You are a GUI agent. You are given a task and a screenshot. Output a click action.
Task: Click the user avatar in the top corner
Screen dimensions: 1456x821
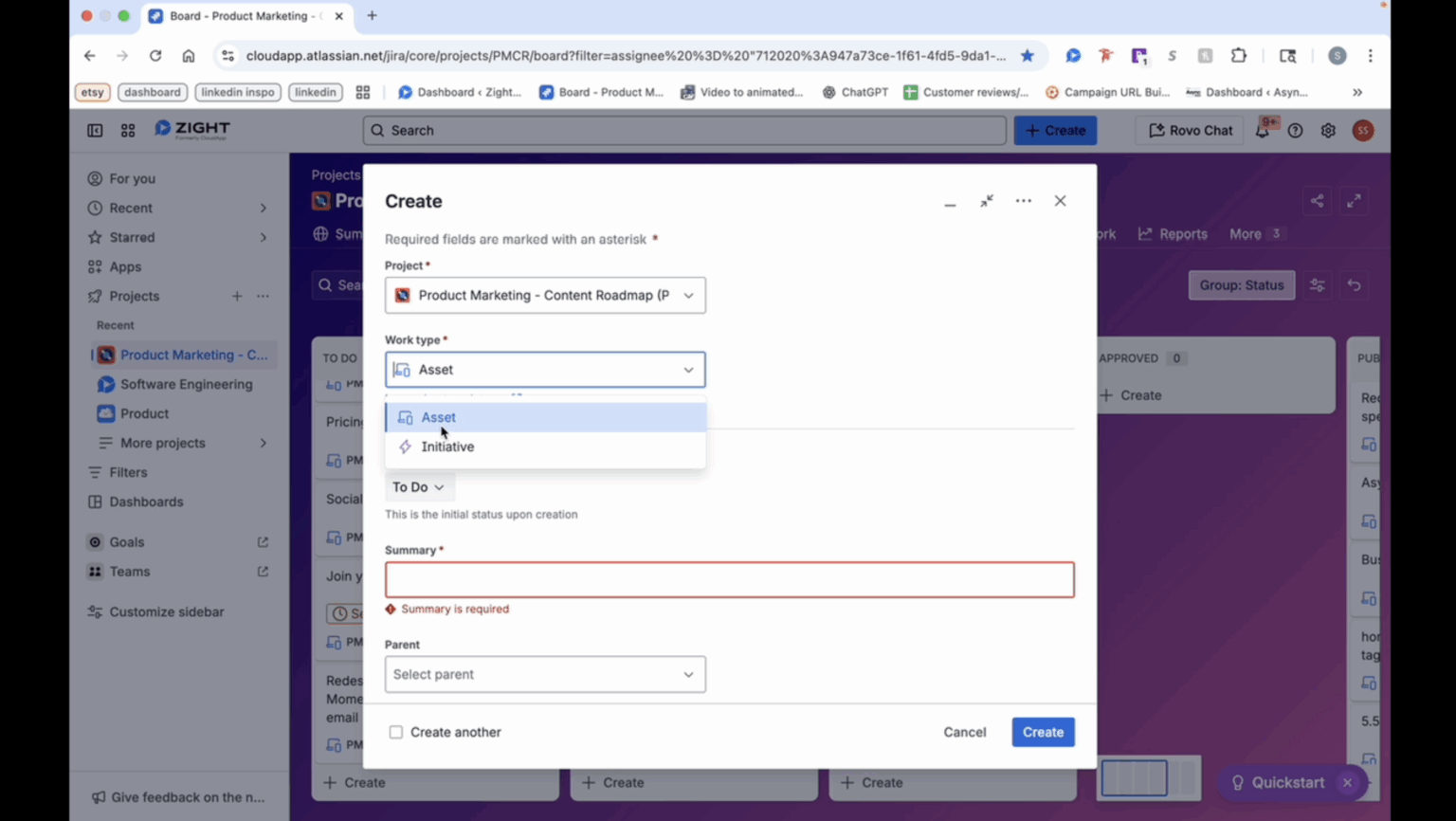[1362, 130]
